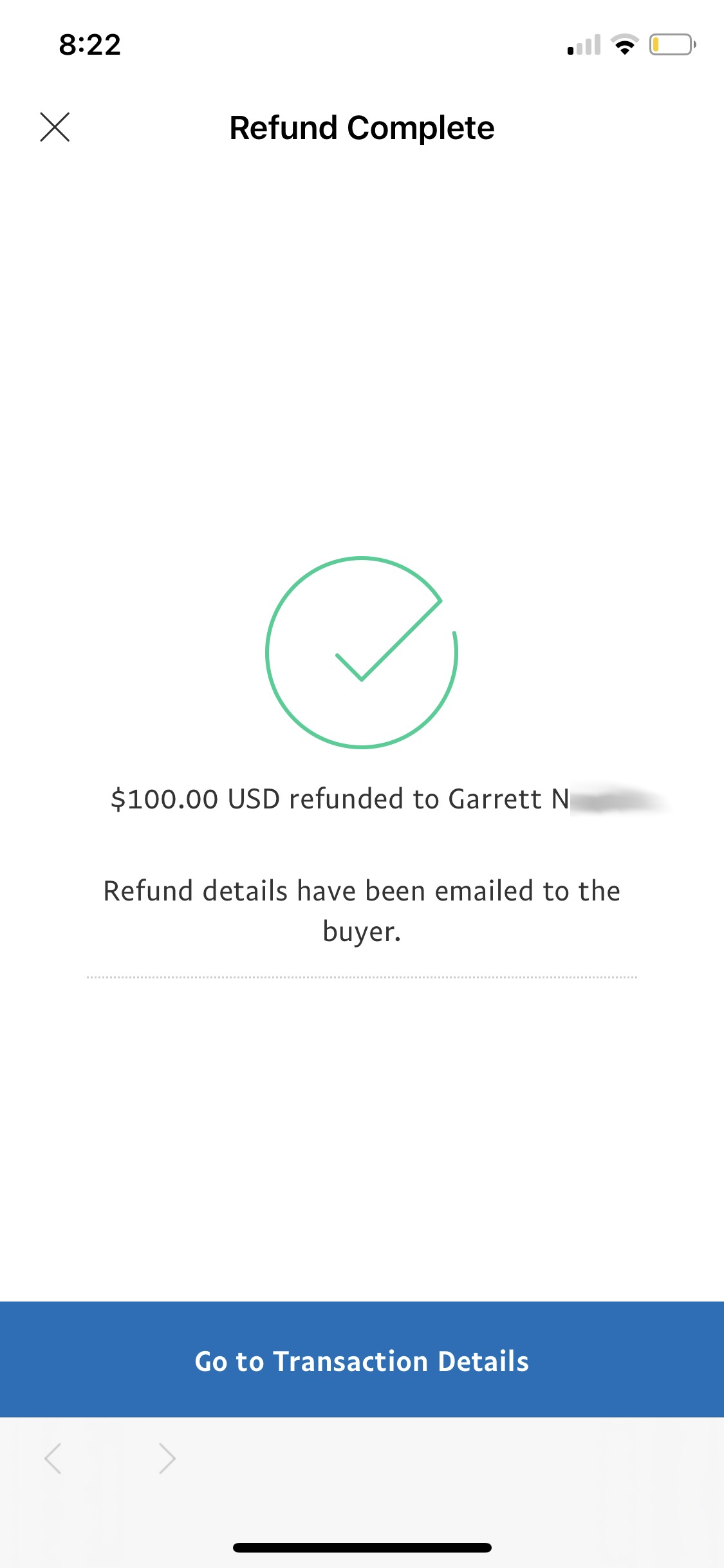Tap the Wi-Fi status icon
This screenshot has width=724, height=1568.
[x=624, y=44]
